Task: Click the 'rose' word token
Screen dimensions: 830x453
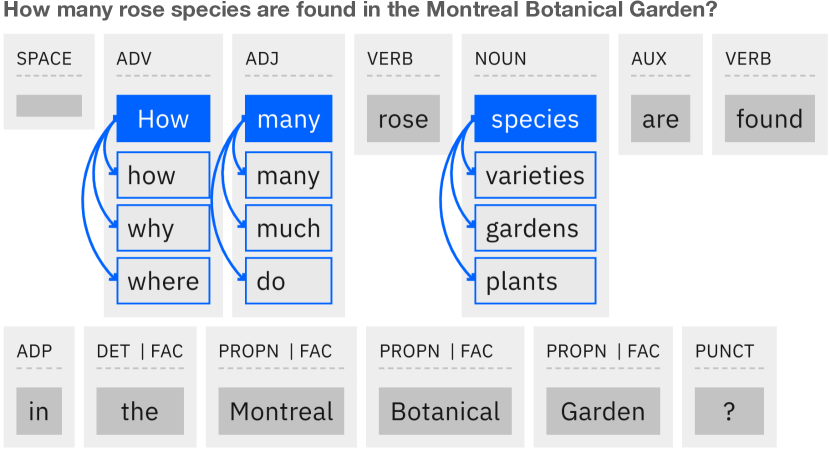Action: click(403, 119)
